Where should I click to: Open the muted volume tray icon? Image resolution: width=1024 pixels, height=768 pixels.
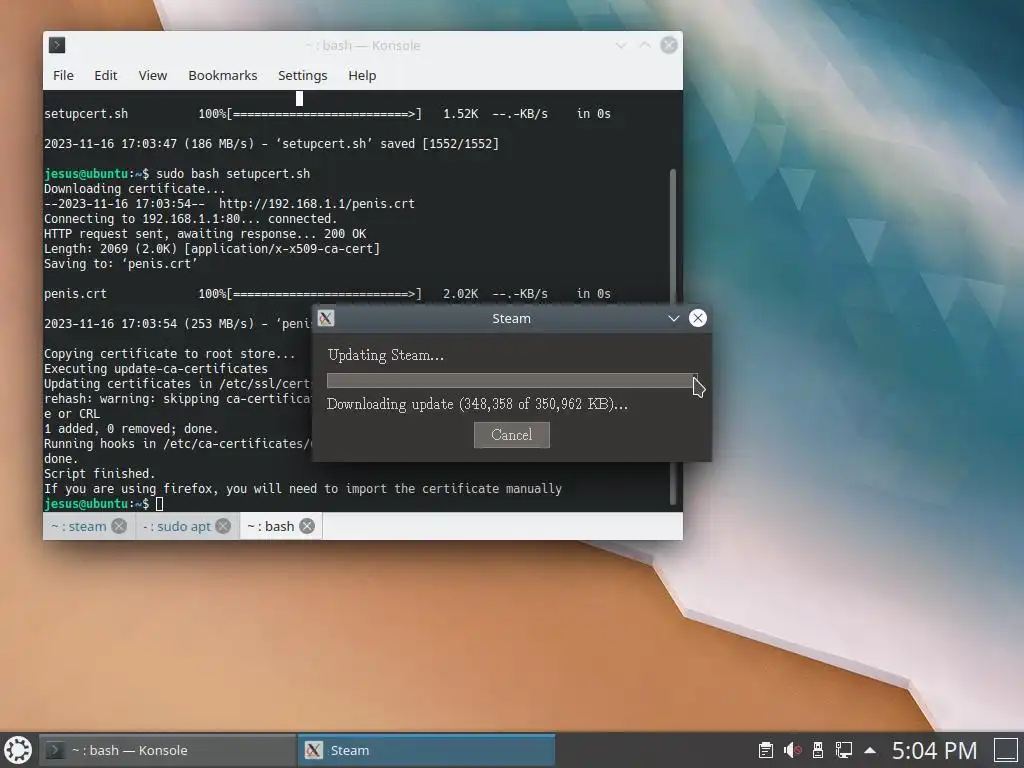coord(792,750)
